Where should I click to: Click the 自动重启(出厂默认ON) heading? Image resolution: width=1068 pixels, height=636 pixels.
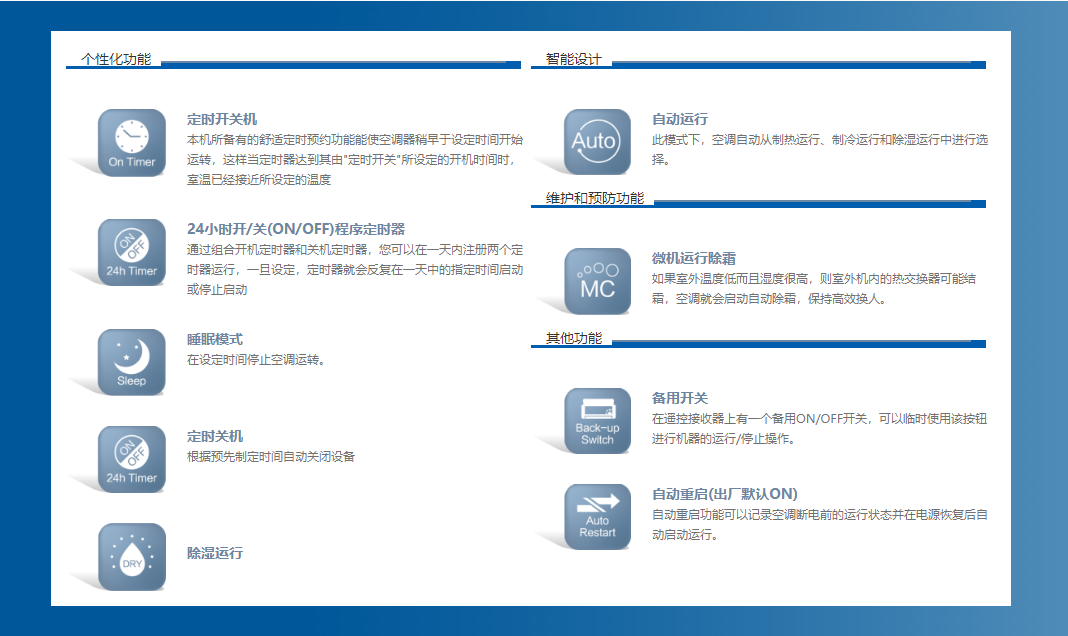(x=724, y=494)
